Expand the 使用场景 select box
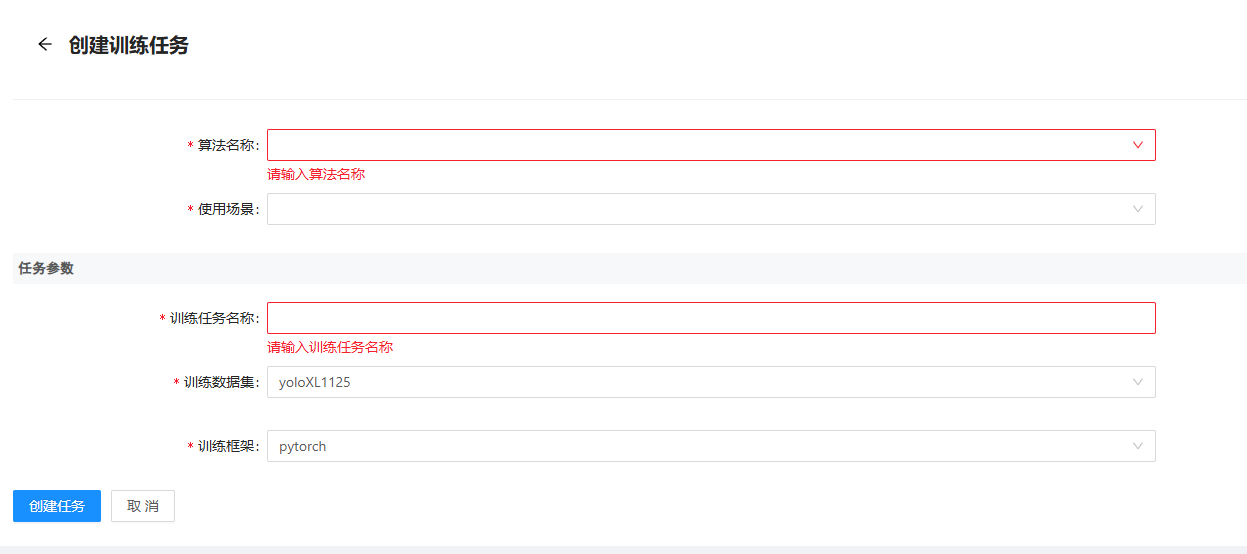Viewport: 1247px width, 554px height. coord(700,209)
